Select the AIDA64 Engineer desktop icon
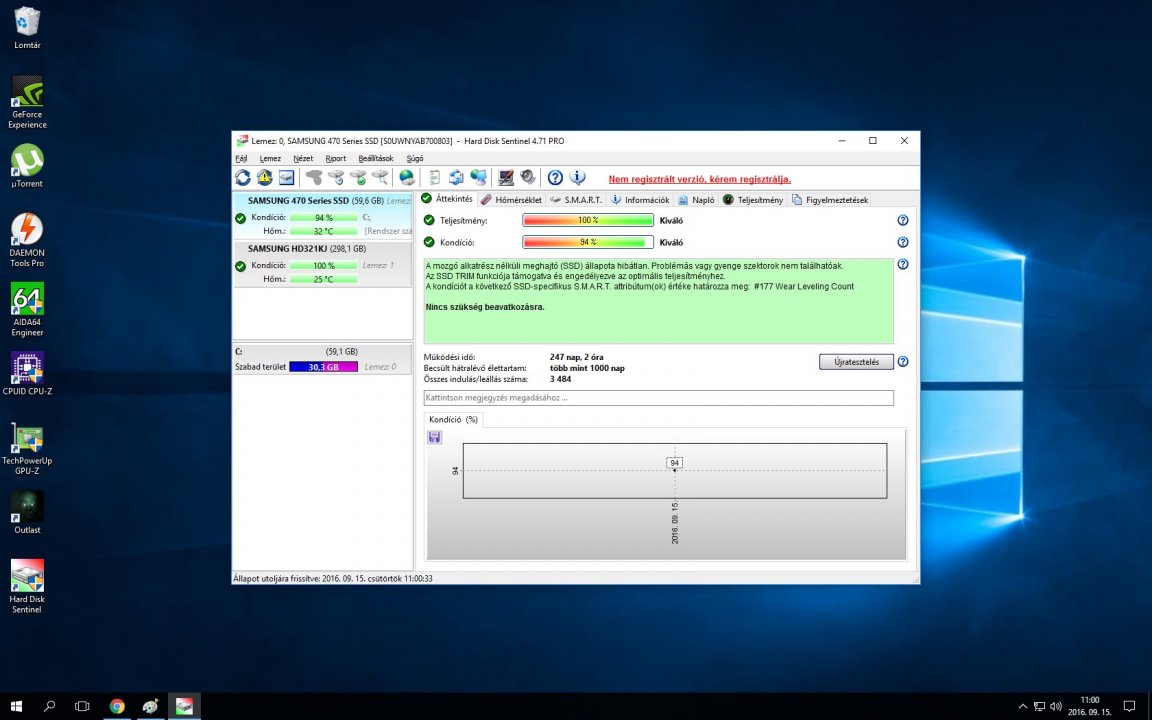The height and width of the screenshot is (720, 1152). pyautogui.click(x=27, y=309)
